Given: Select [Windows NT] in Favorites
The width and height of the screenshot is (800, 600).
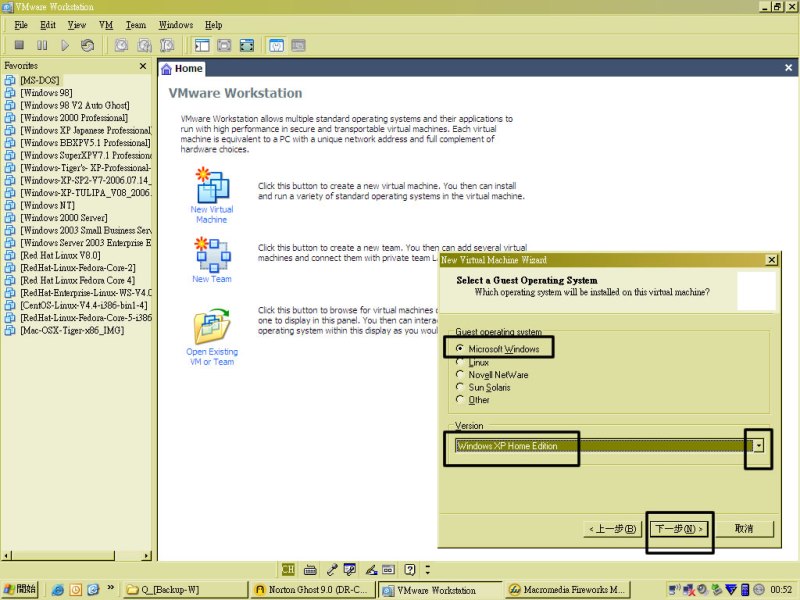Looking at the screenshot, I should tap(47, 205).
